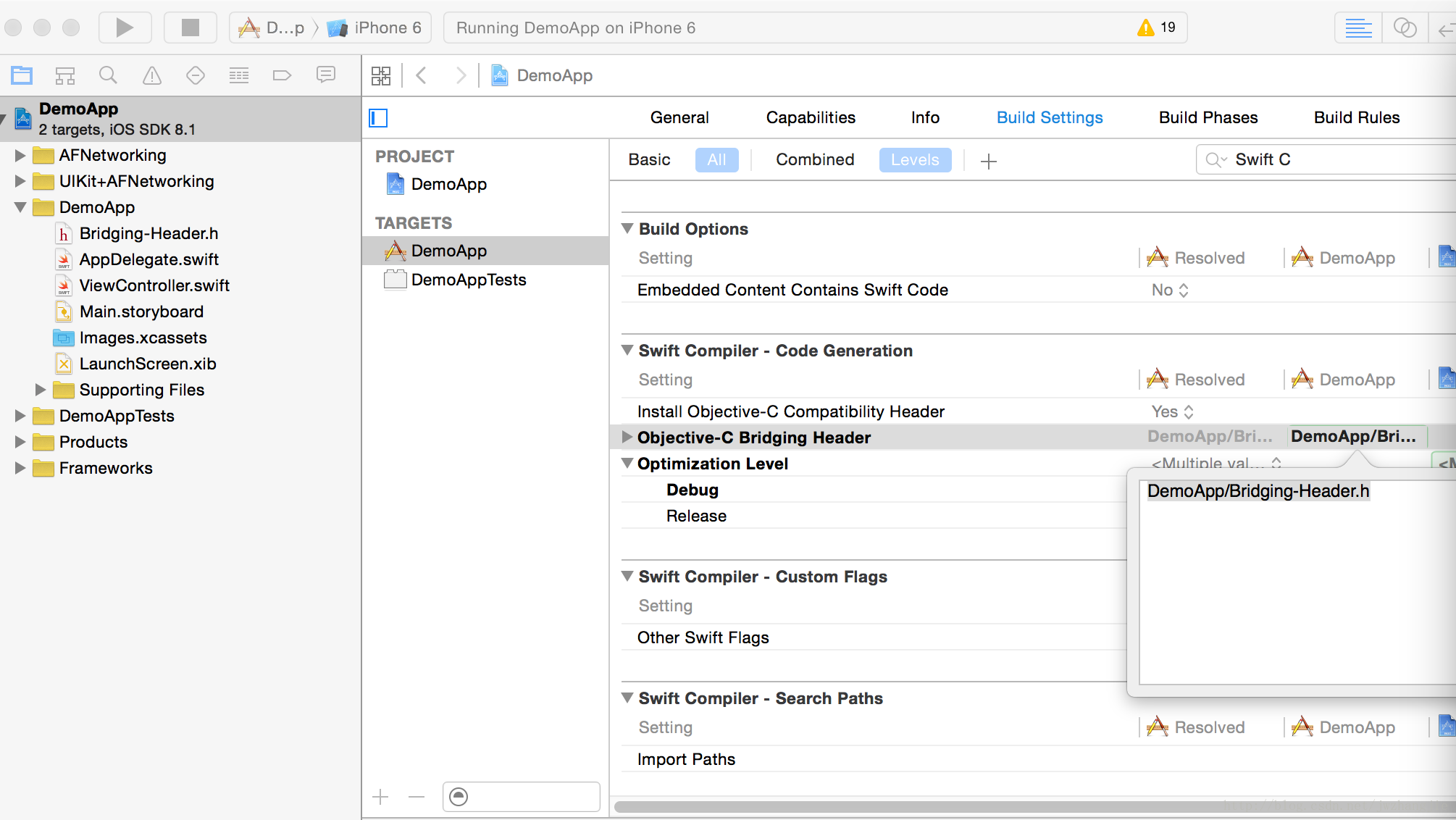Click the search field containing Swift C
Screen dimensions: 1456x820
[x=1326, y=159]
